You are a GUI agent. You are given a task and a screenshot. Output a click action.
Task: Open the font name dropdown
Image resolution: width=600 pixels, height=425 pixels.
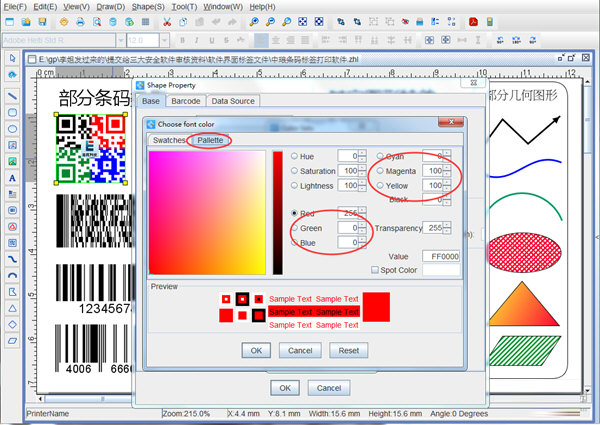coord(121,40)
